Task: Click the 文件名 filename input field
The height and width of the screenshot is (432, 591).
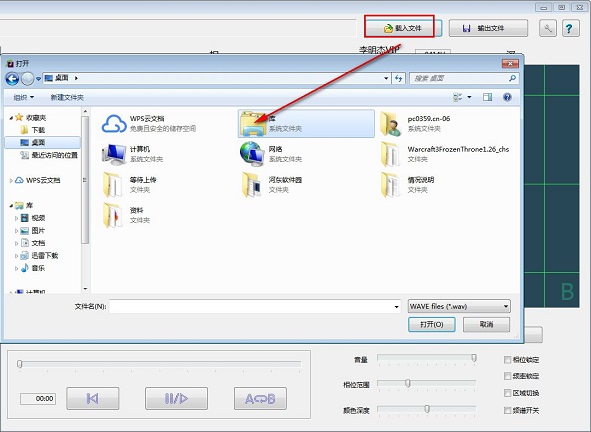Action: [x=255, y=306]
